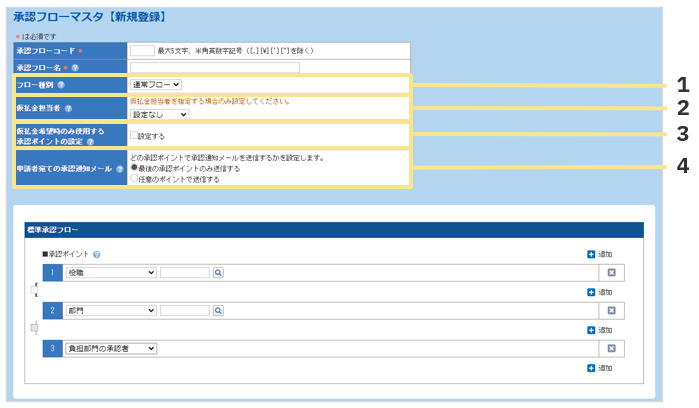The image size is (699, 408).
Task: Show help for 申請者宛ての承認通知メール
Action: [x=120, y=169]
